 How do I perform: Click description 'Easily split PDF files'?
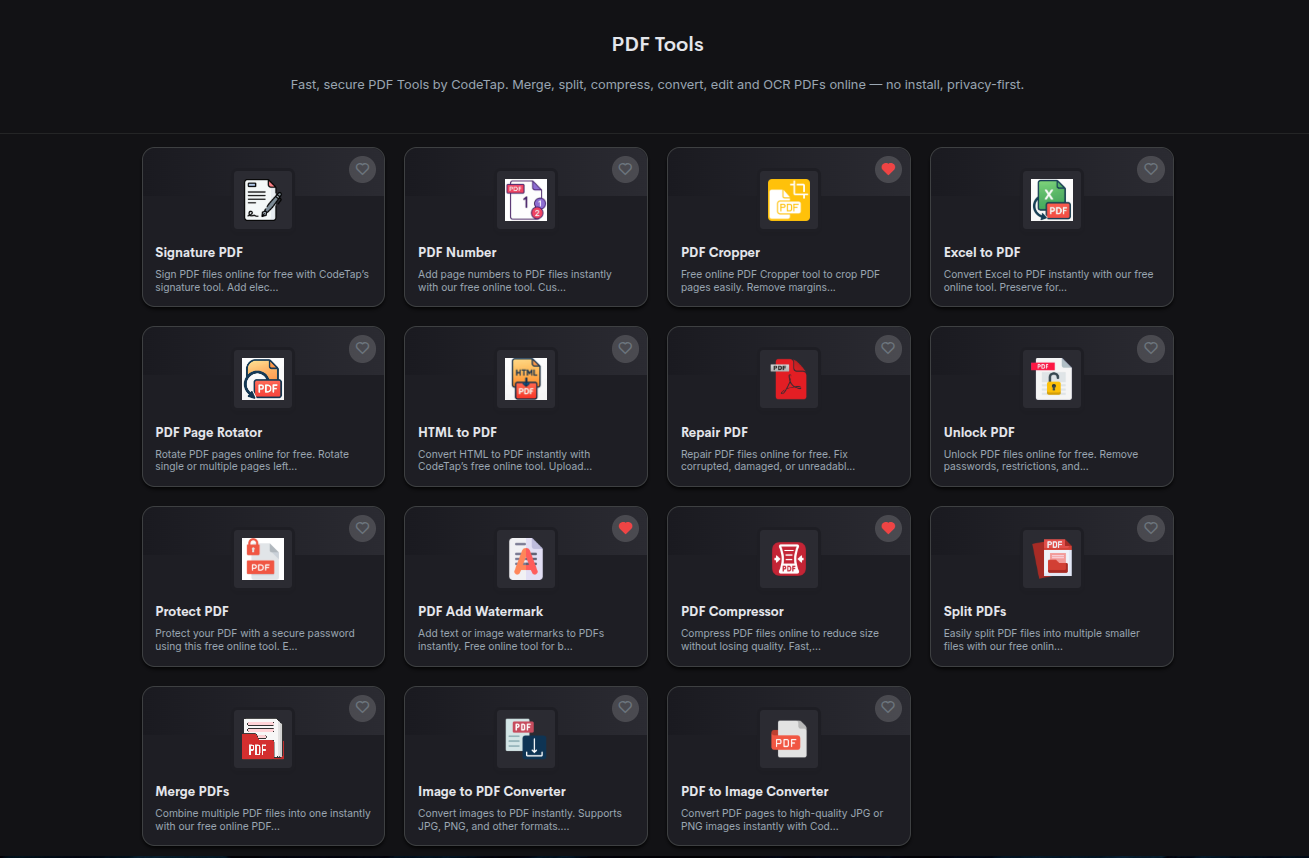tap(1042, 639)
